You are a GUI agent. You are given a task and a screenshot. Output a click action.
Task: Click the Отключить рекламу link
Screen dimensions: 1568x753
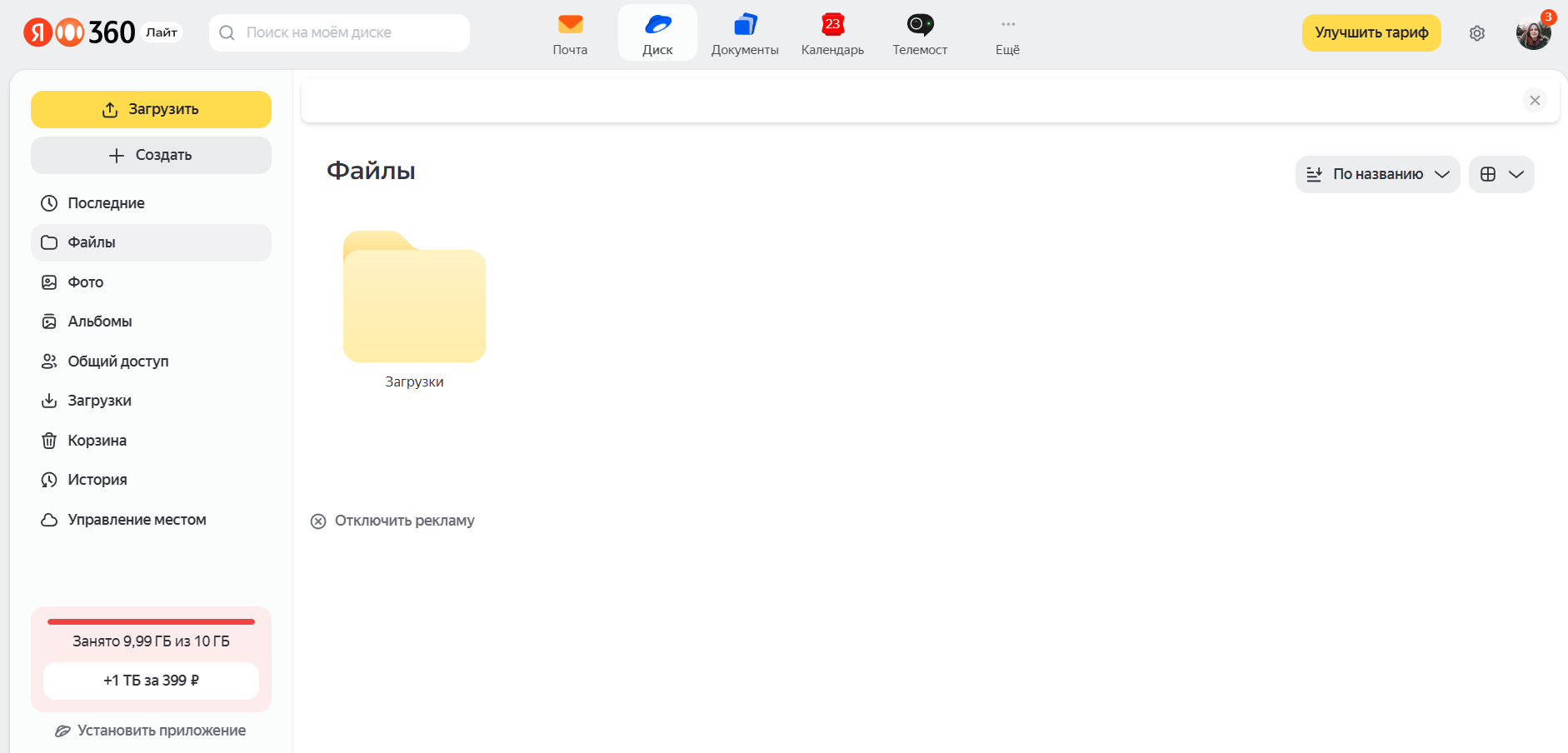(404, 521)
